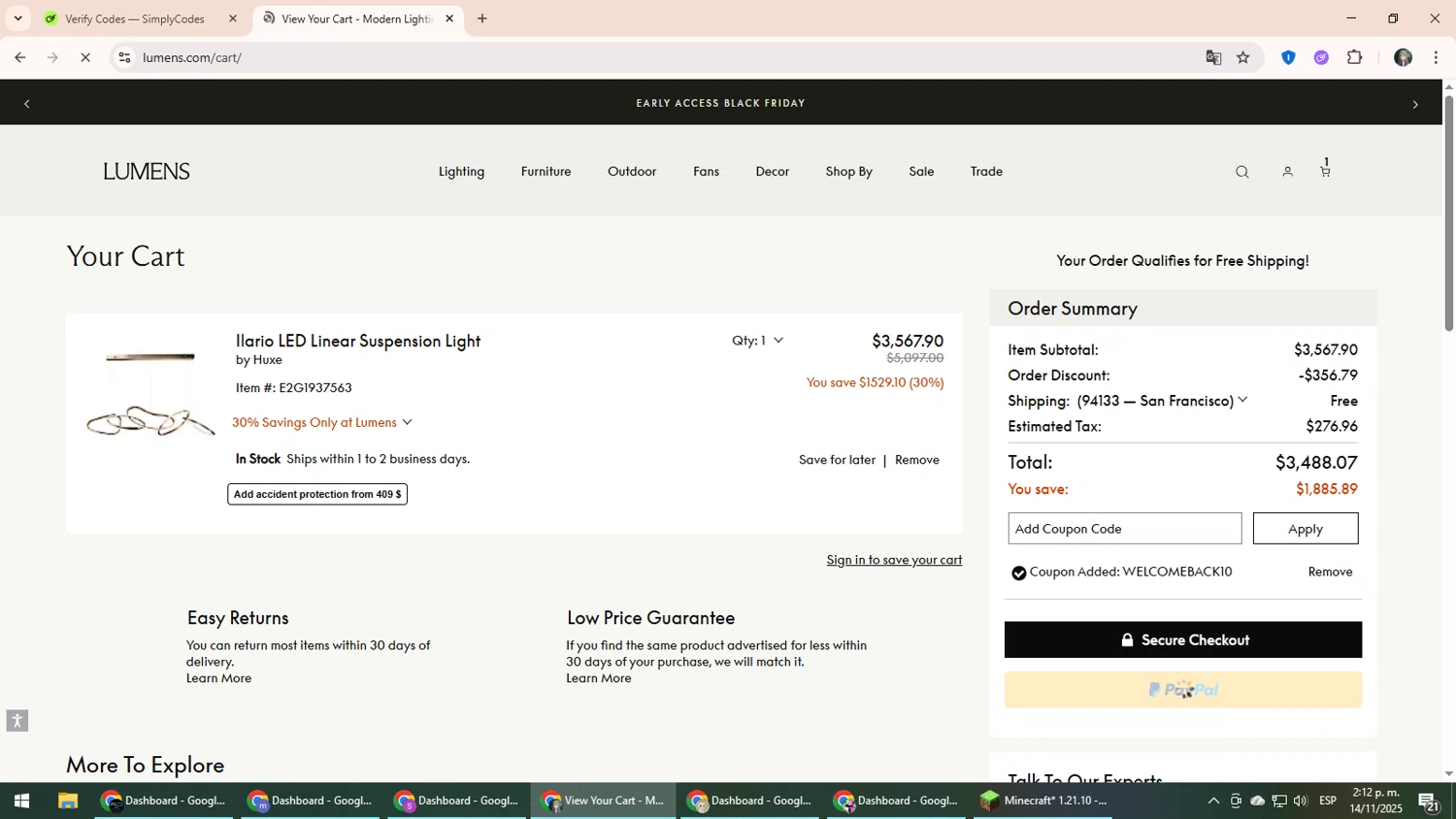Switch to the Verify Codes SimplyCodes tab
Image resolution: width=1456 pixels, height=819 pixels.
click(x=135, y=18)
